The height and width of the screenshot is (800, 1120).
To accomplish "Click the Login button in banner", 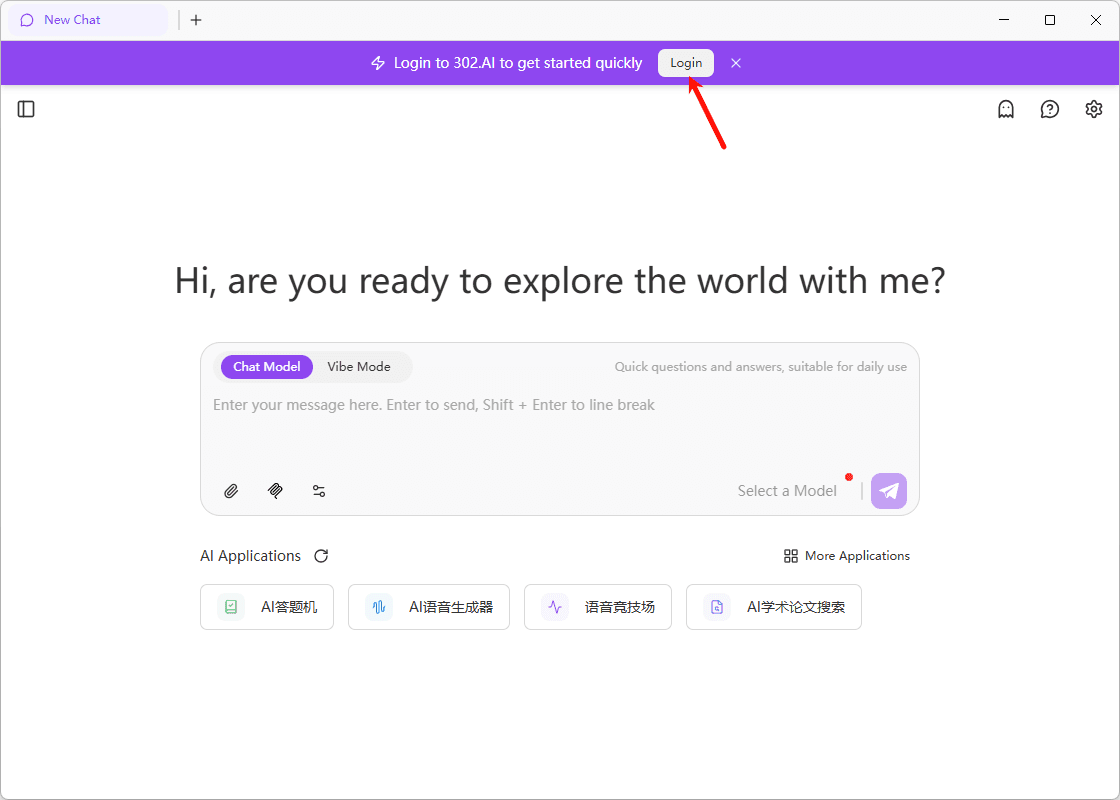I will pos(686,62).
